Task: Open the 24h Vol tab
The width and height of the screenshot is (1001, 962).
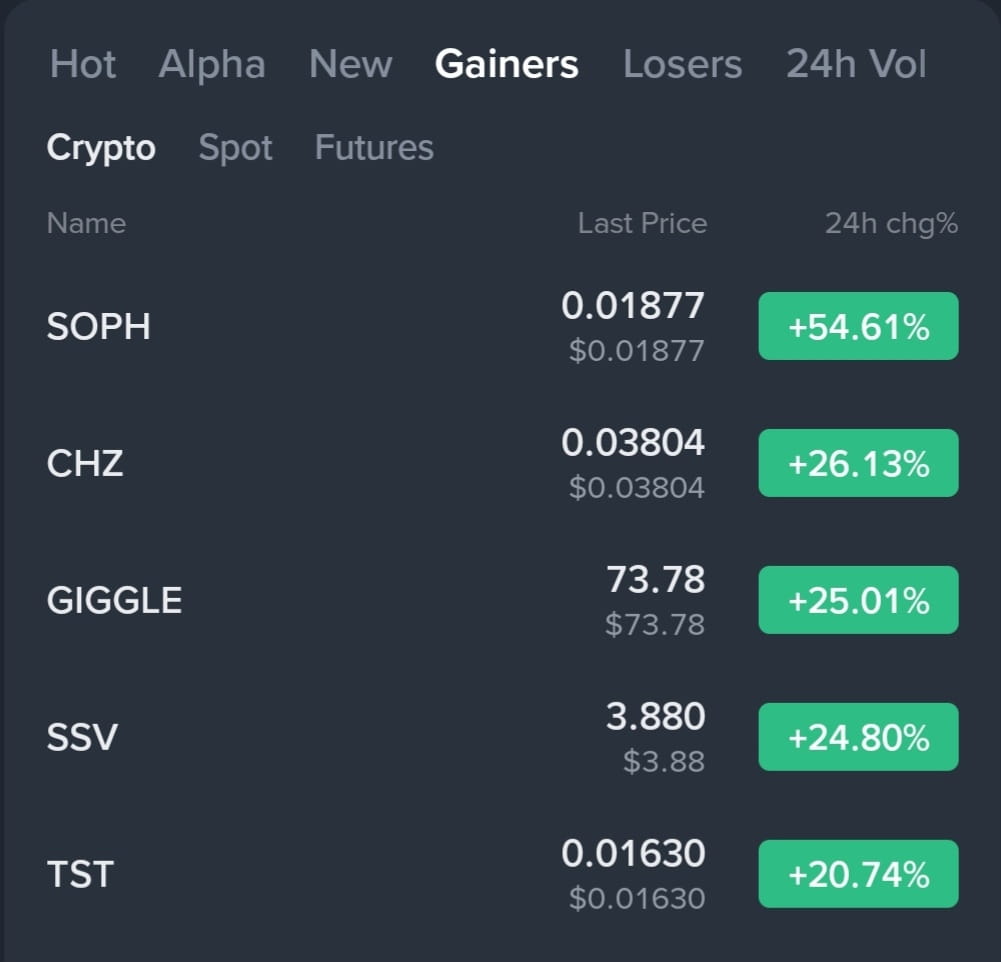Action: pos(856,64)
